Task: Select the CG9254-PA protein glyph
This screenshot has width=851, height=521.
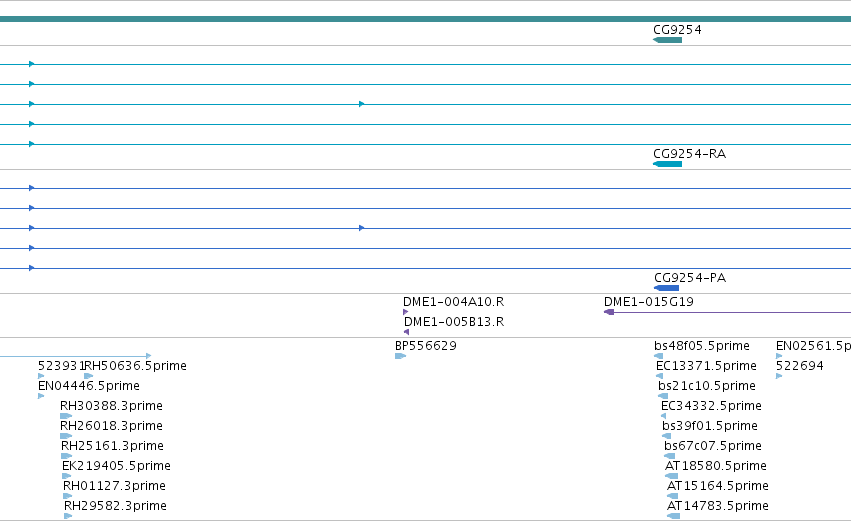Action: click(666, 288)
